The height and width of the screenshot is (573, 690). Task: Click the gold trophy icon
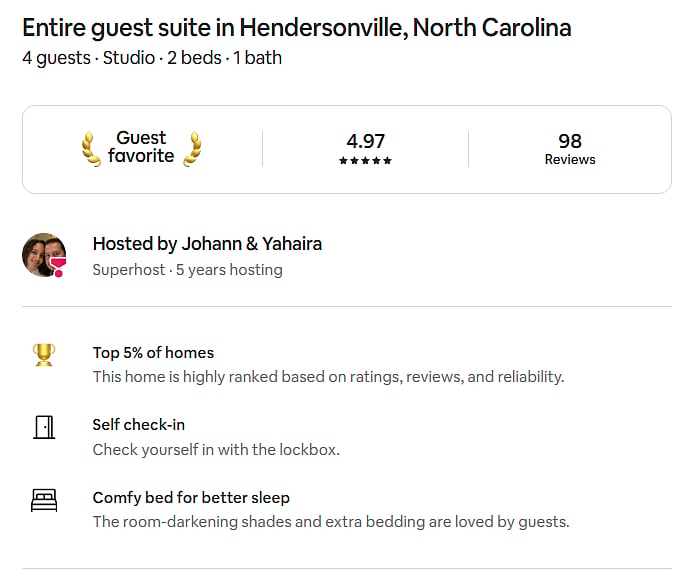click(x=44, y=355)
